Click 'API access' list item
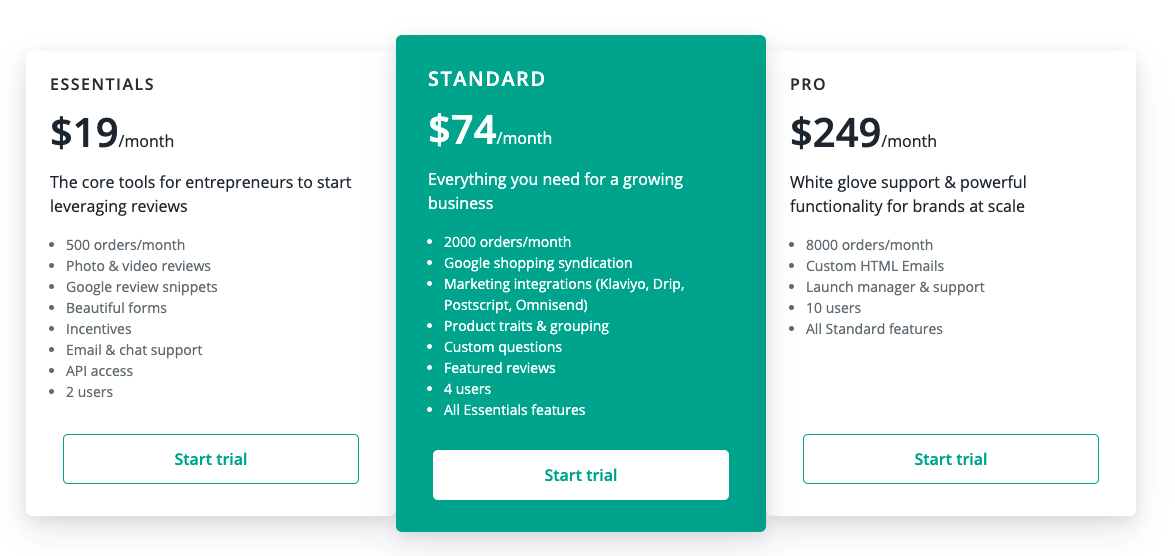The height and width of the screenshot is (556, 1175). 99,371
